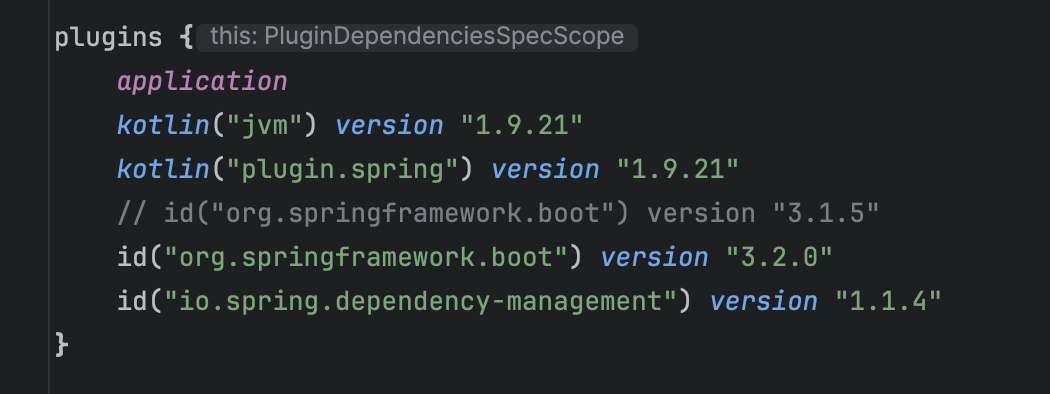Click the kotlin keyword before "jvm"
1050x394 pixels.
(x=163, y=125)
